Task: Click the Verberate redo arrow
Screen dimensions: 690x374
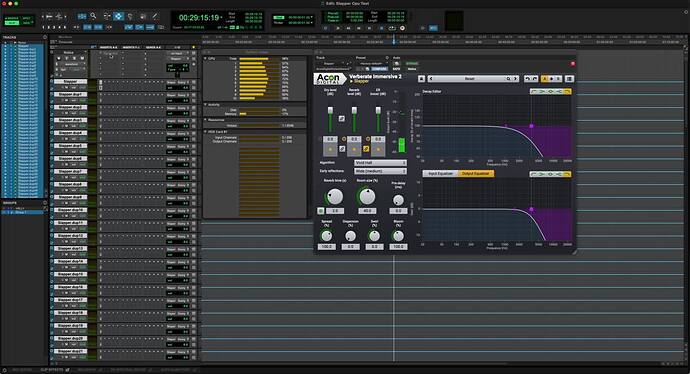Action: pyautogui.click(x=535, y=79)
